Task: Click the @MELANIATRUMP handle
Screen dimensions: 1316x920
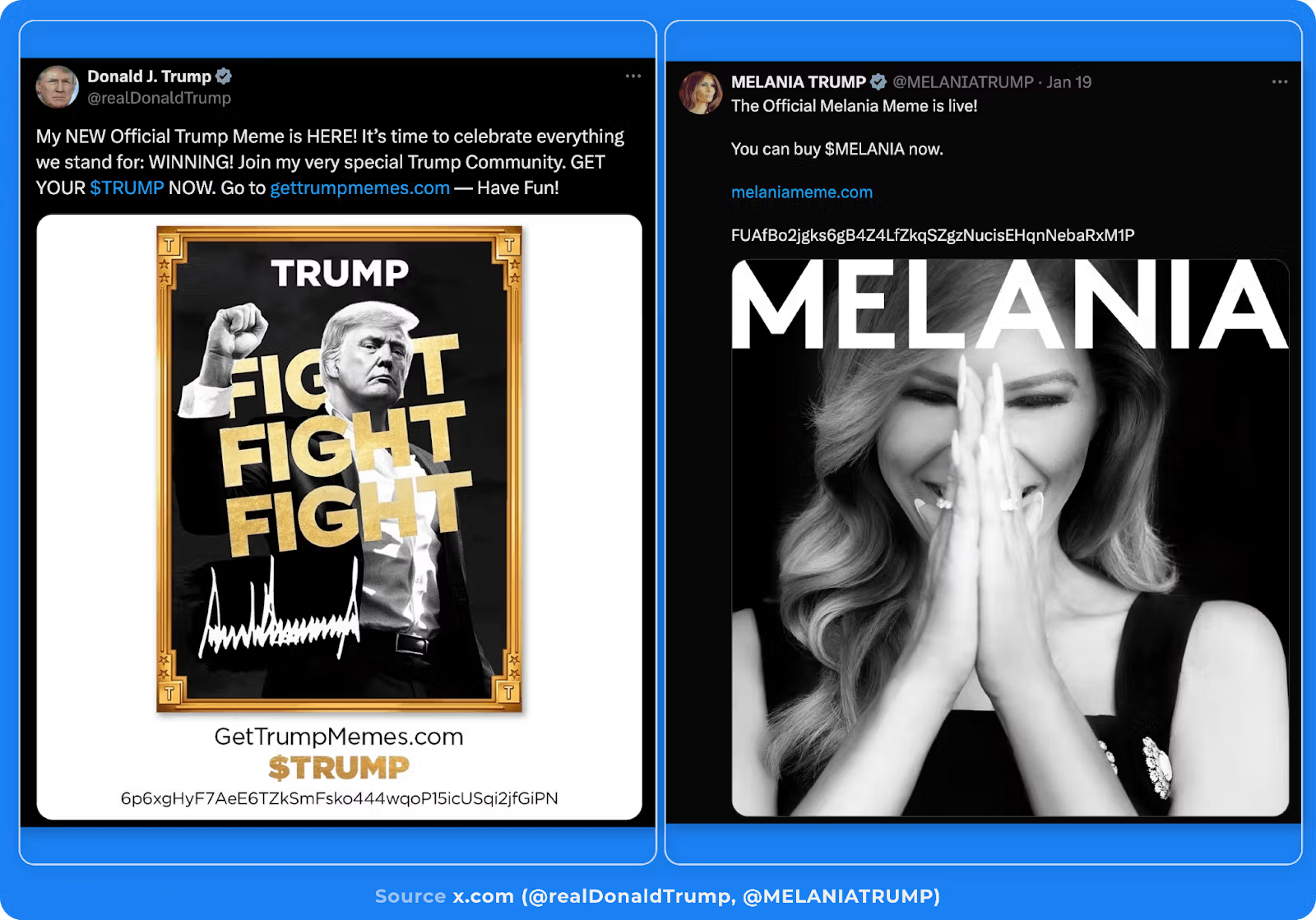Action: point(963,82)
